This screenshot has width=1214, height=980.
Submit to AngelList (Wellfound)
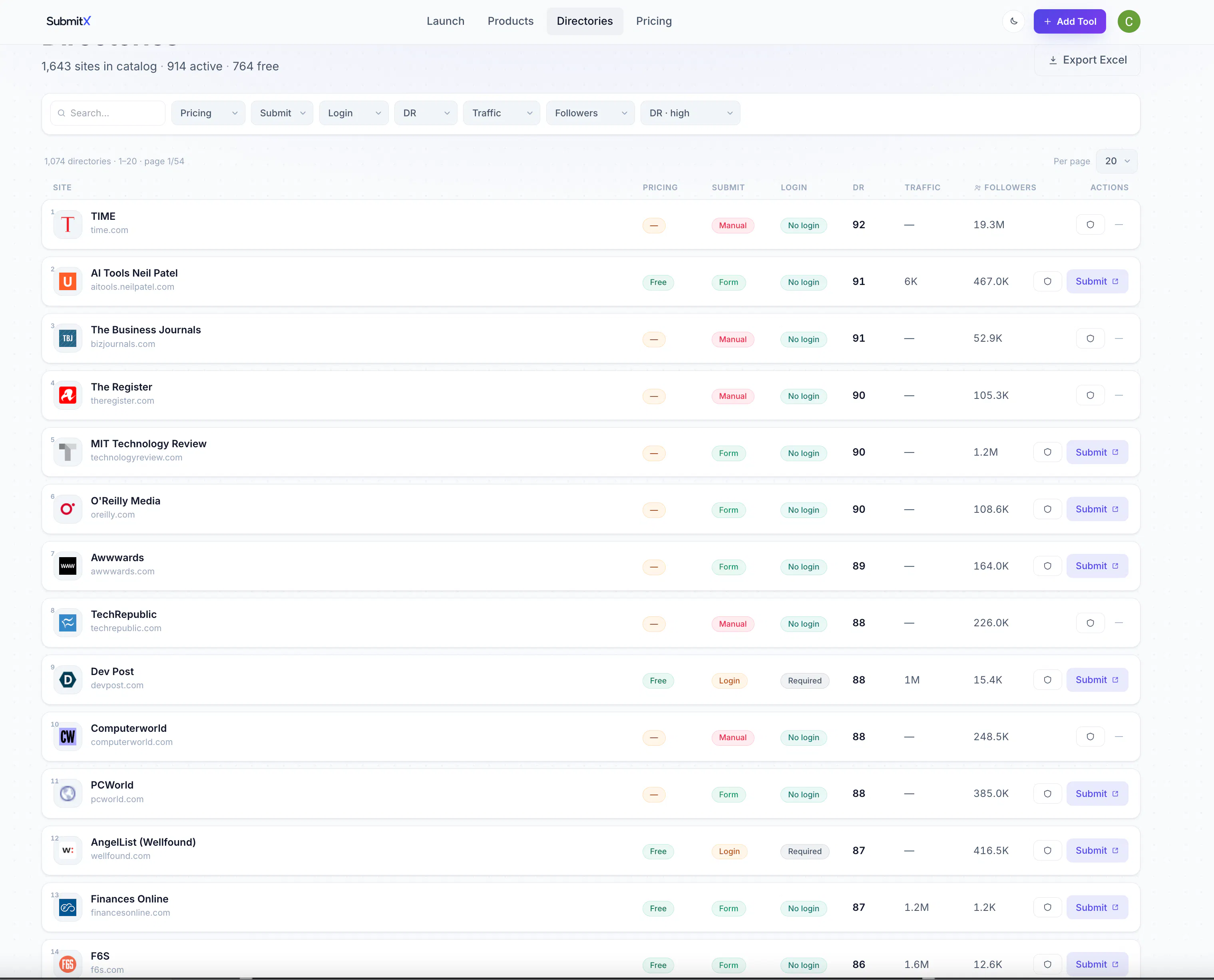(1097, 850)
